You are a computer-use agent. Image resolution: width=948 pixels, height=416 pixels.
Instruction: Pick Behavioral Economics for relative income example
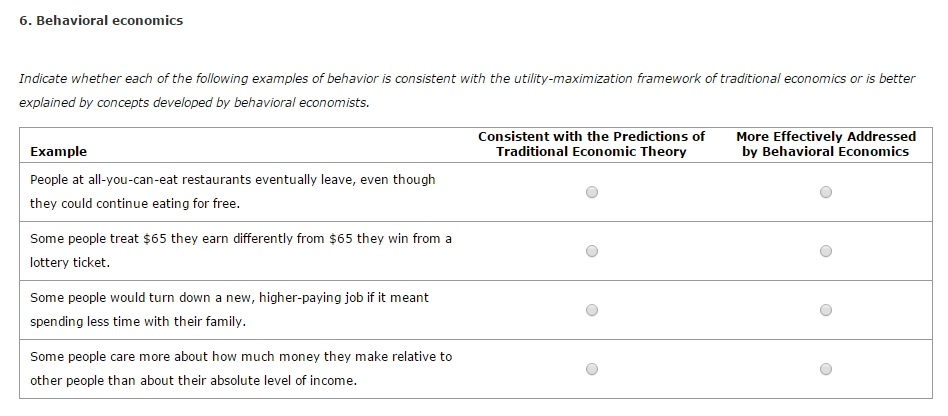[826, 369]
